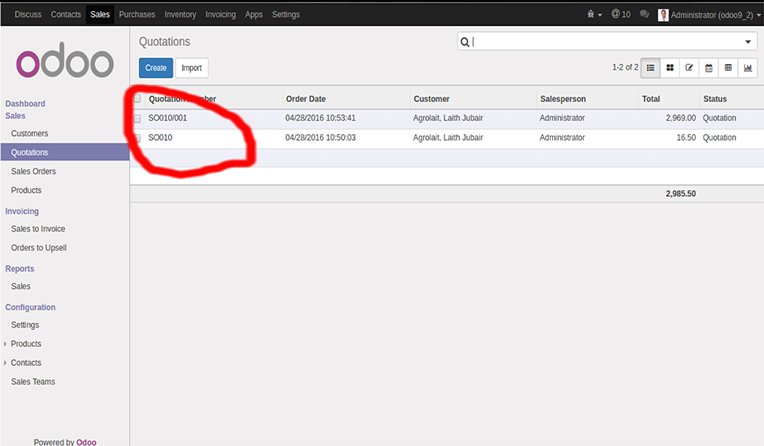The height and width of the screenshot is (446, 764).
Task: Open the conversations chat icon
Action: pyautogui.click(x=644, y=14)
